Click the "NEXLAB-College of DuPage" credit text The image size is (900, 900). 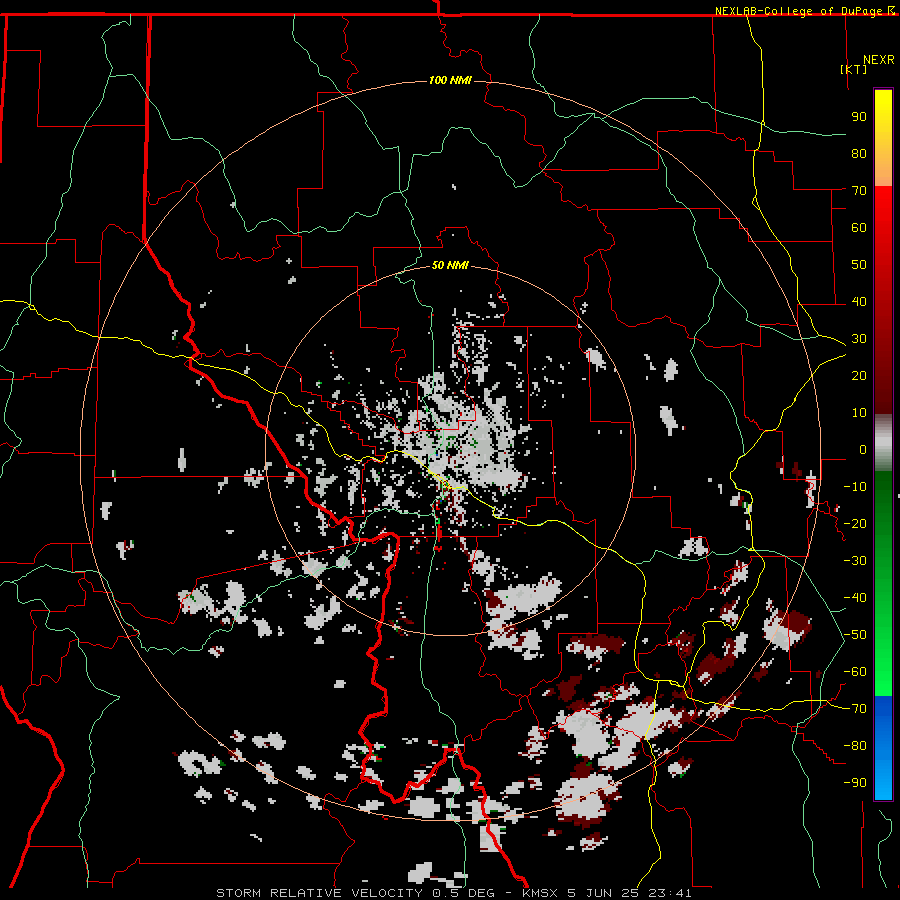pyautogui.click(x=798, y=11)
